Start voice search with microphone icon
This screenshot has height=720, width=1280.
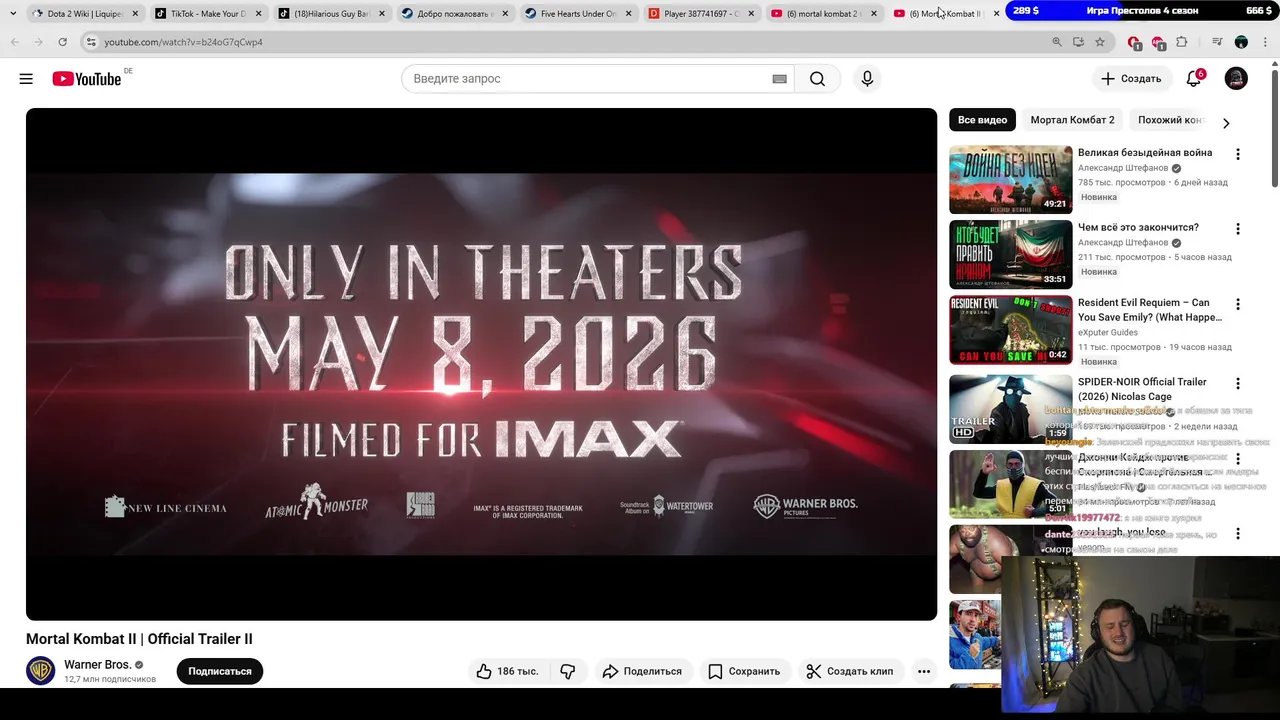click(x=867, y=79)
